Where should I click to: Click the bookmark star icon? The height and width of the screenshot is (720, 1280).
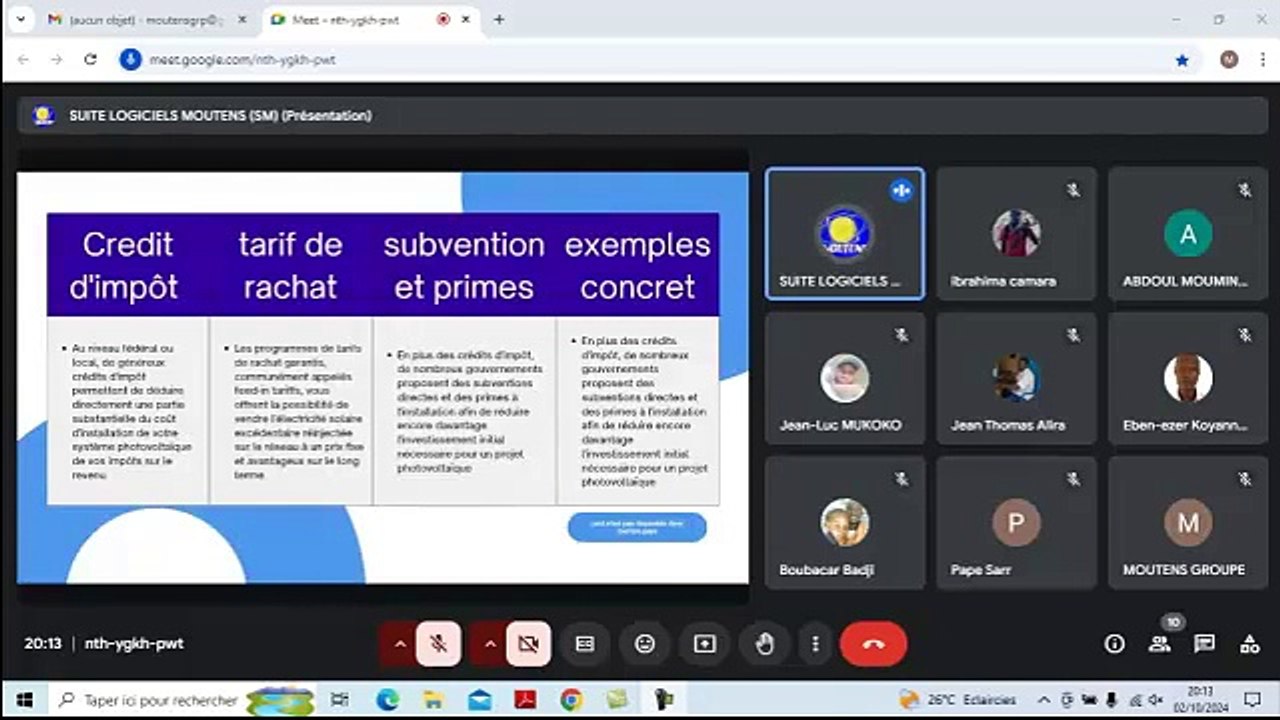(x=1182, y=60)
